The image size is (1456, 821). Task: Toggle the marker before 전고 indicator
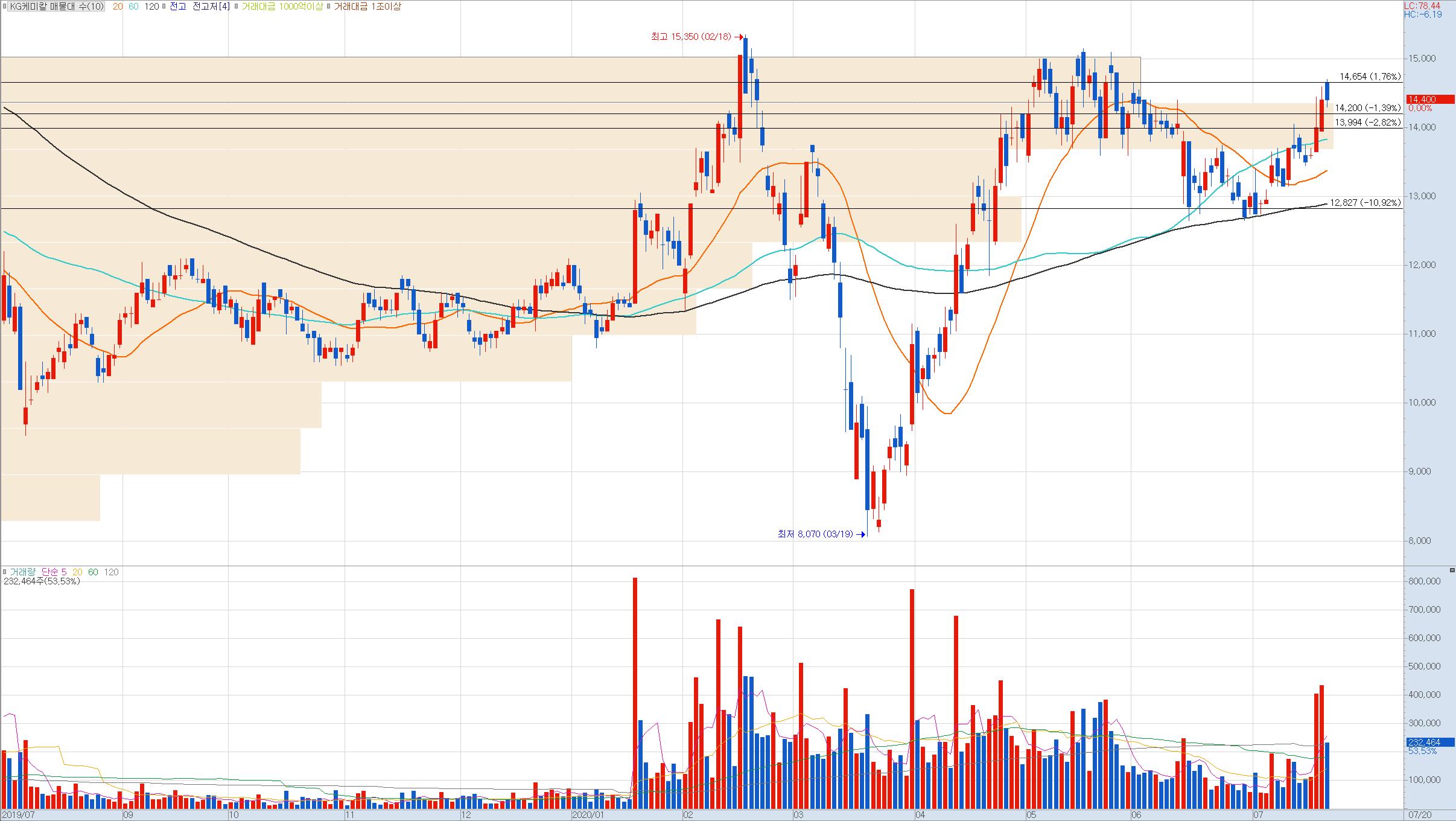point(165,7)
